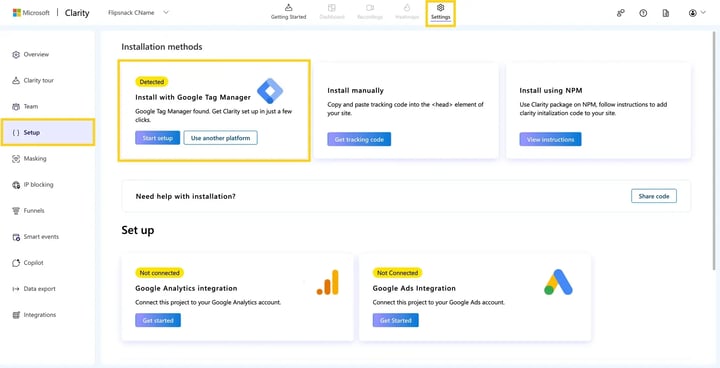720x368 pixels.
Task: Click the Google Analytics logo
Action: click(327, 282)
